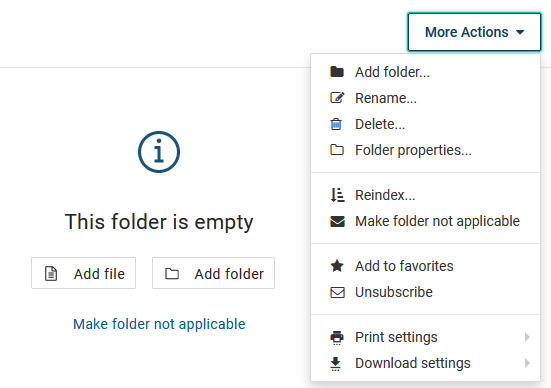The width and height of the screenshot is (551, 388).
Task: Click the Add file button
Action: point(83,273)
